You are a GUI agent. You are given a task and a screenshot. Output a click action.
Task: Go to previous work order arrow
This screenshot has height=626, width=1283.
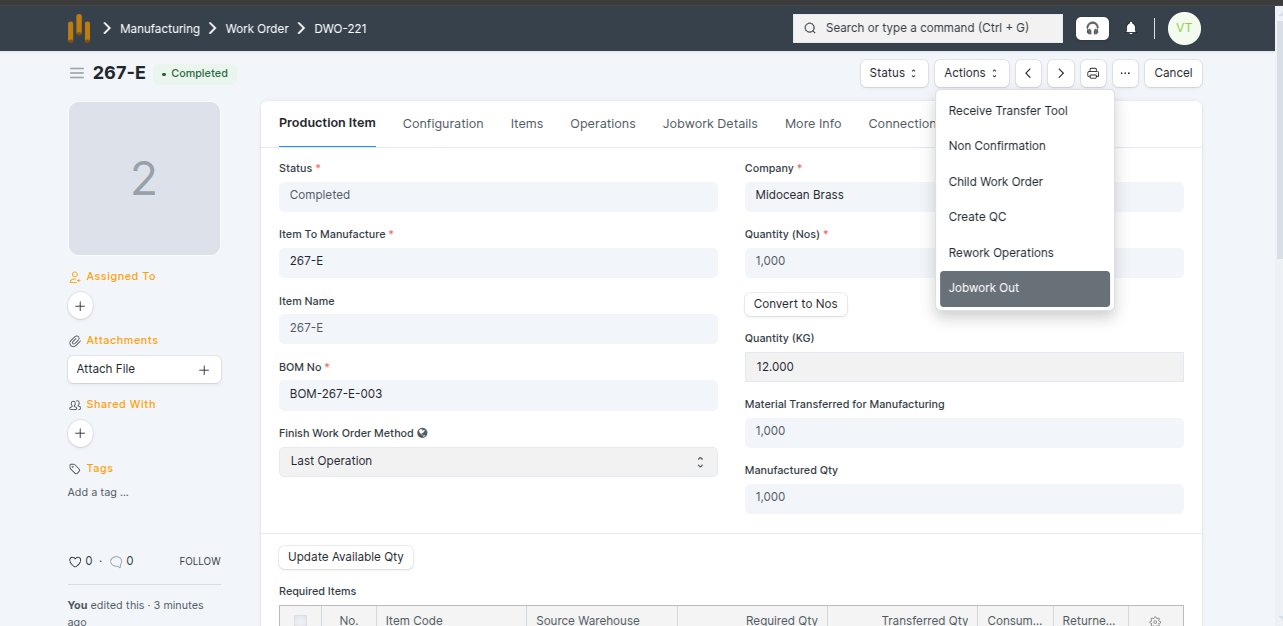(x=1028, y=73)
